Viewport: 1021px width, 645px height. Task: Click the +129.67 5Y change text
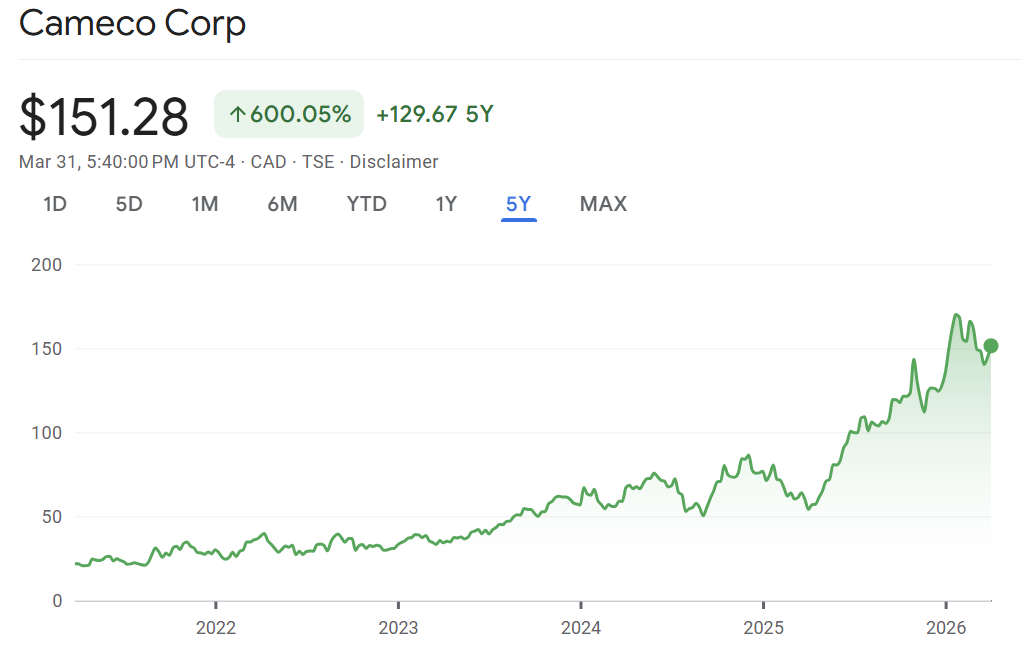[435, 115]
